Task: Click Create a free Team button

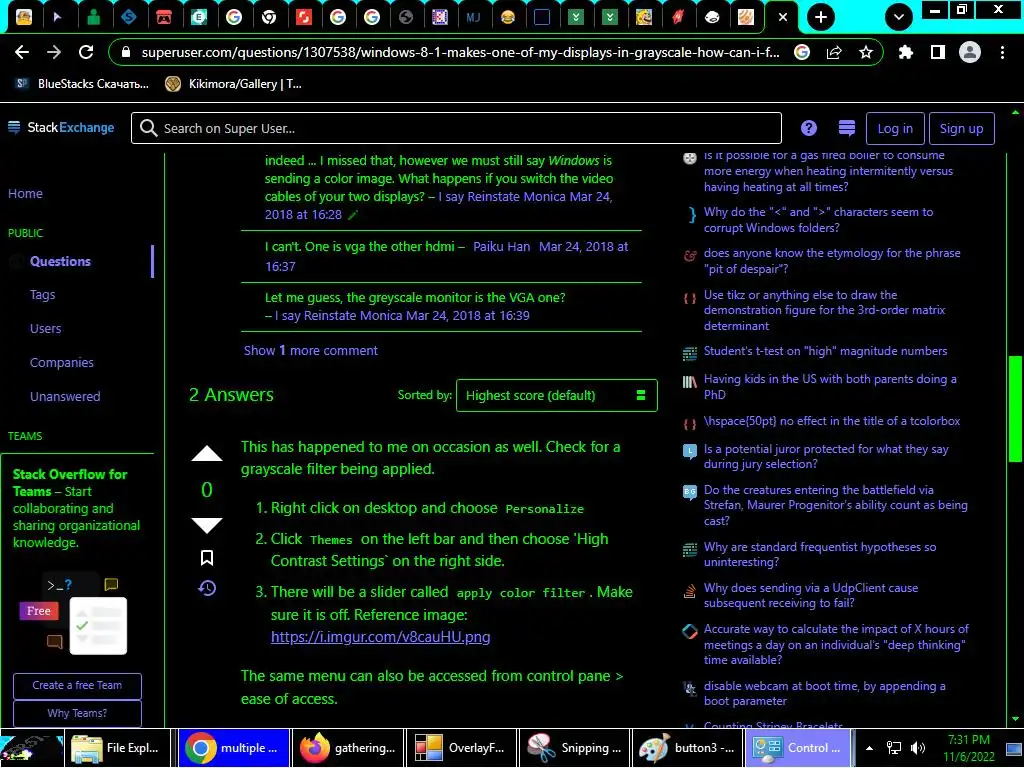Action: pos(77,685)
